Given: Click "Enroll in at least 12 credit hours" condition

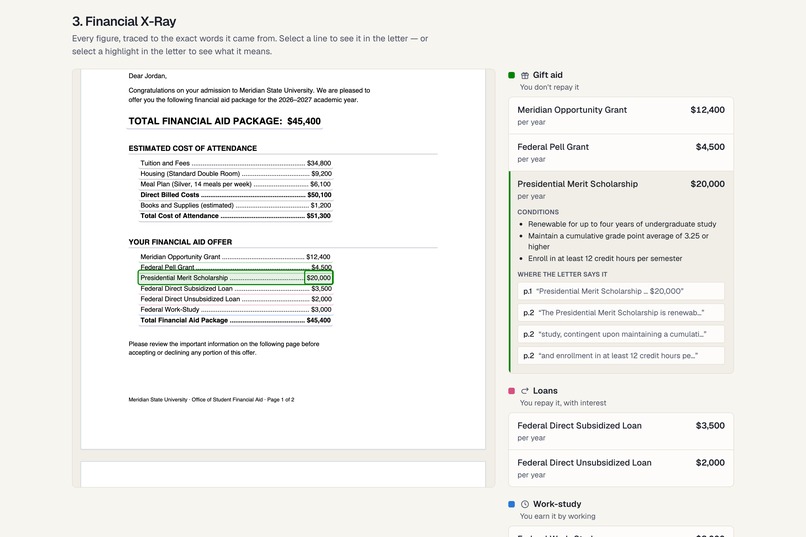Looking at the screenshot, I should click(605, 258).
